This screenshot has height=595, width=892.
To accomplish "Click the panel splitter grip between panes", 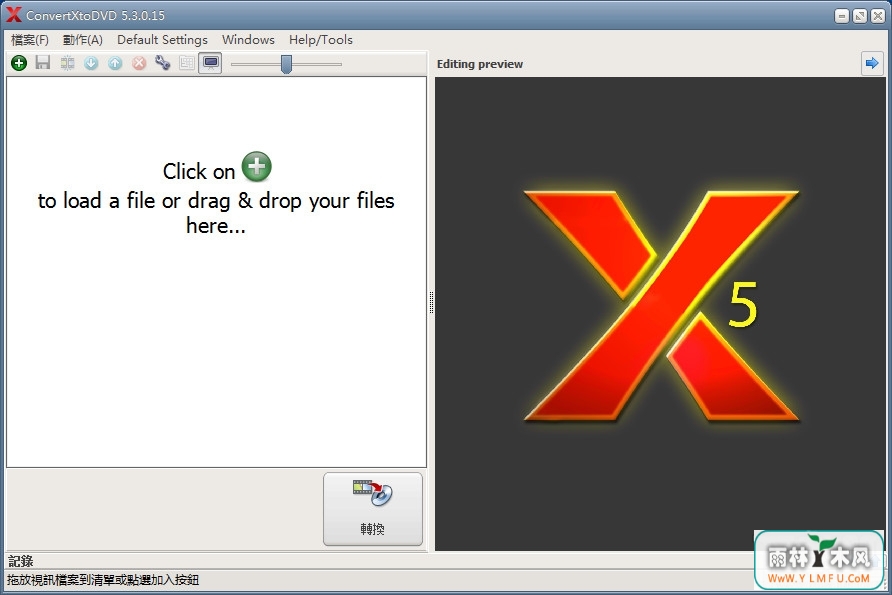I will click(431, 302).
